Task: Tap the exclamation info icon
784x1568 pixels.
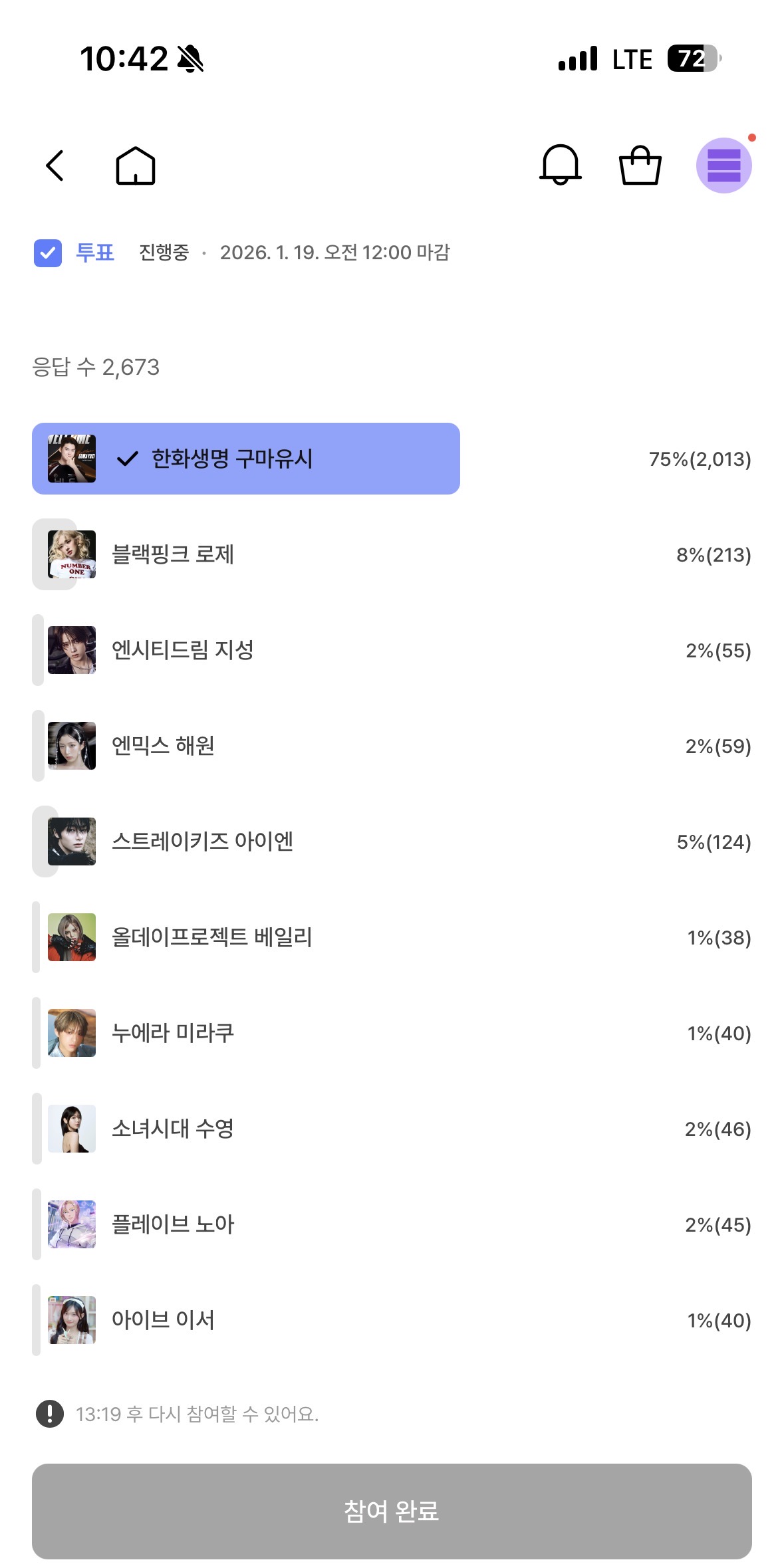Action: [x=50, y=1414]
